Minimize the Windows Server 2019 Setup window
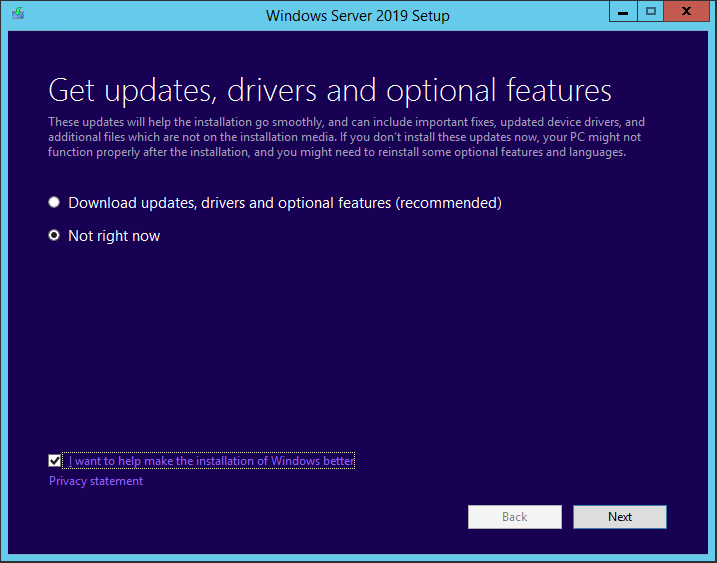Viewport: 717px width, 563px height. pyautogui.click(x=621, y=12)
